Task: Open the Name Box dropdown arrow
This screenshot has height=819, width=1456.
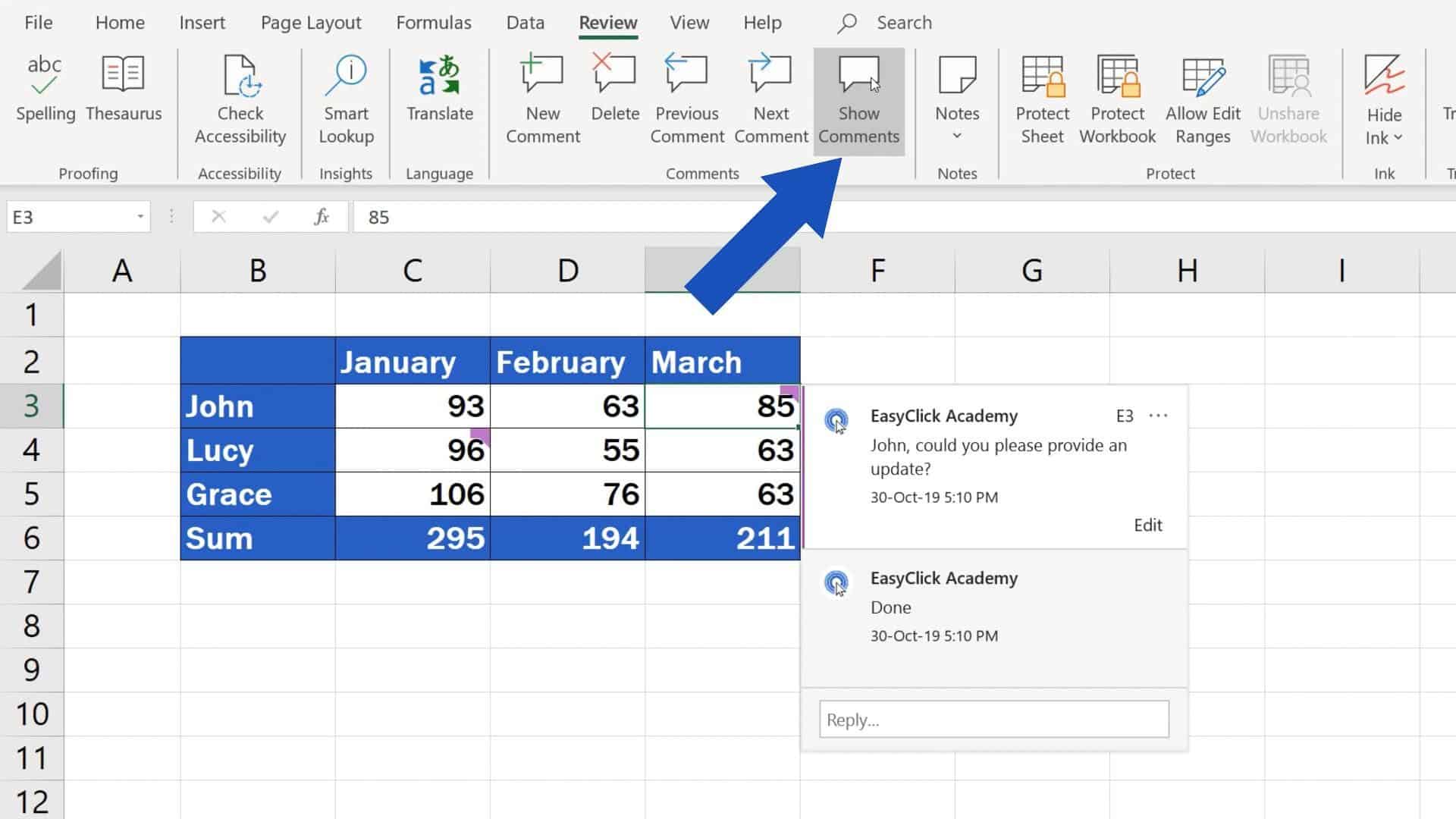Action: (140, 217)
